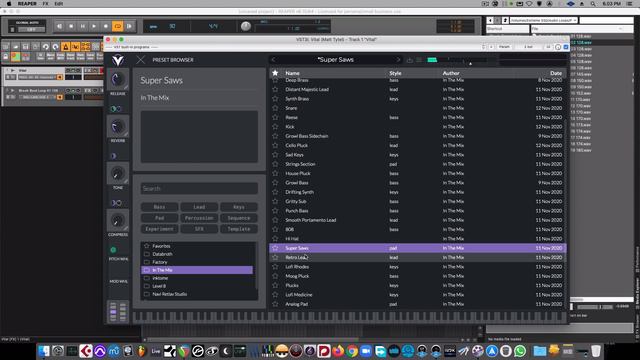Select the House Pluck preset
640x360 pixels.
click(418, 173)
